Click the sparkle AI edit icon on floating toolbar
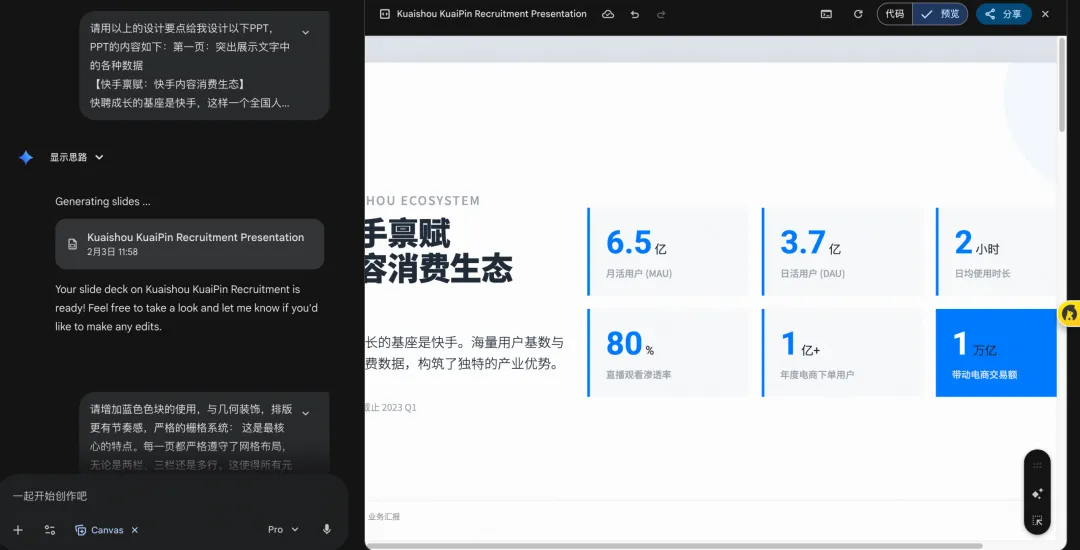1080x550 pixels. click(1037, 494)
